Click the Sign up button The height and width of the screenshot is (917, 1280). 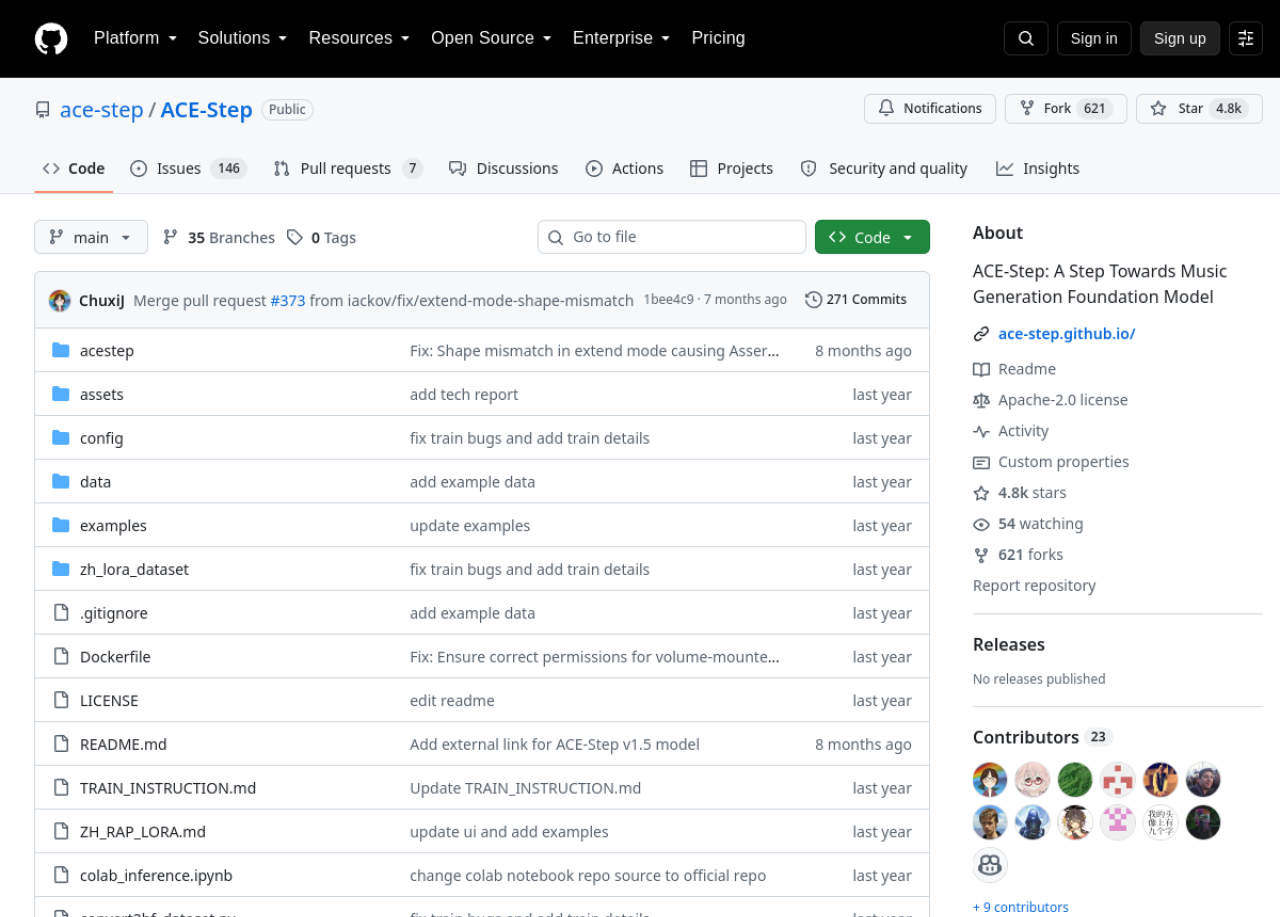[1180, 38]
